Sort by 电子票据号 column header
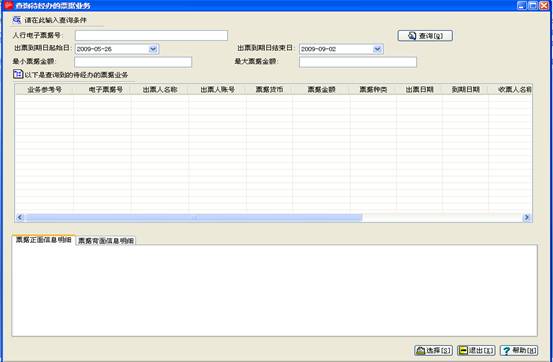Screen dimensions: 553x362 point(105,90)
